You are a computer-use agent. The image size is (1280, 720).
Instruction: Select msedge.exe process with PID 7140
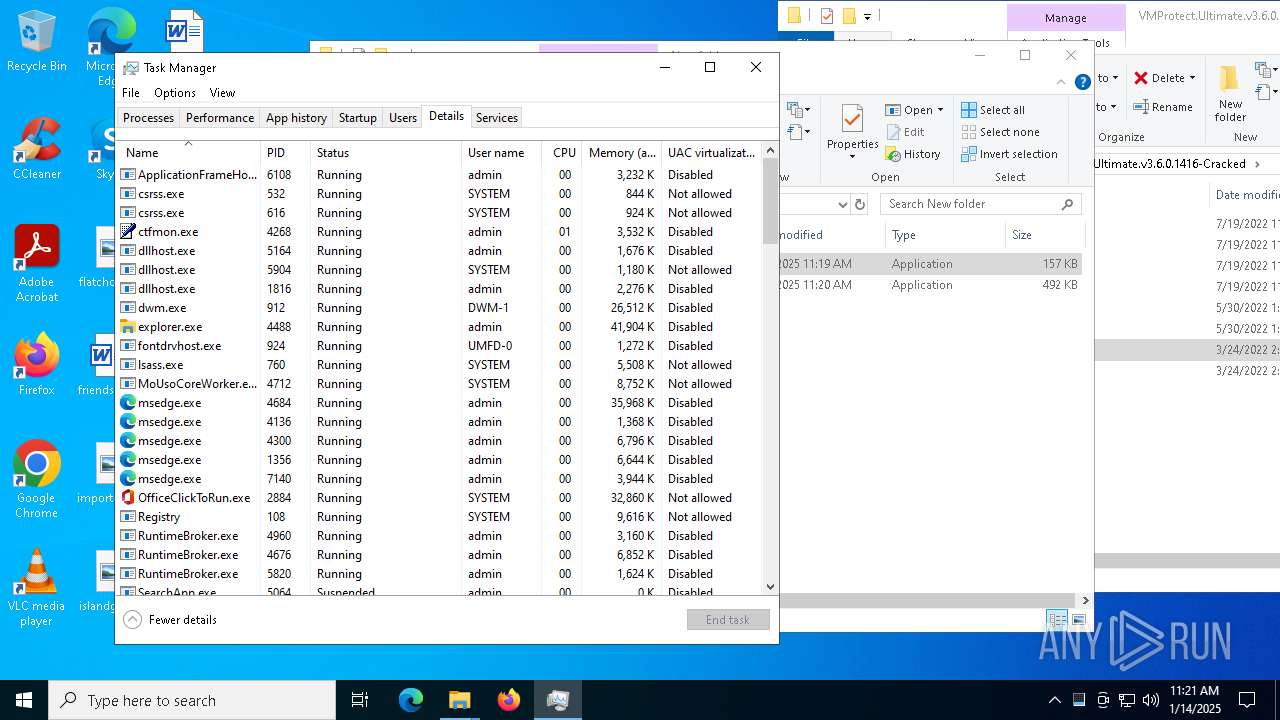tap(440, 479)
